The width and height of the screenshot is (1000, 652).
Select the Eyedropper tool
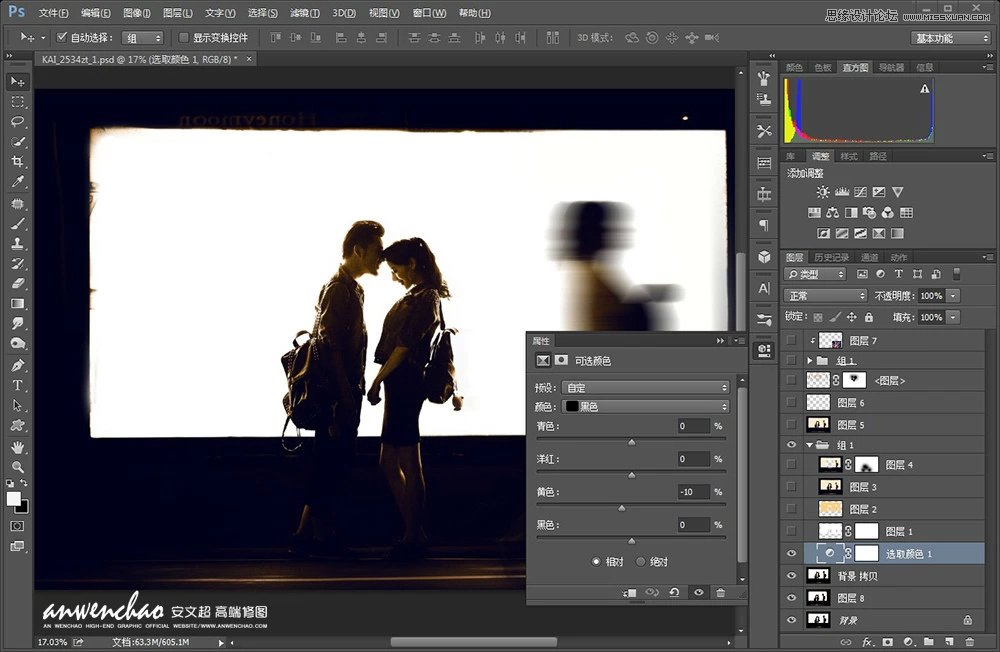pyautogui.click(x=18, y=182)
